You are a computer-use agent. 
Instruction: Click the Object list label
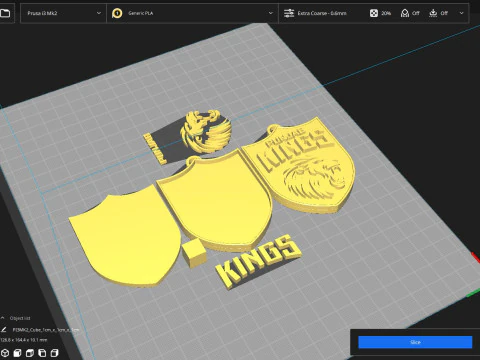[x=20, y=318]
